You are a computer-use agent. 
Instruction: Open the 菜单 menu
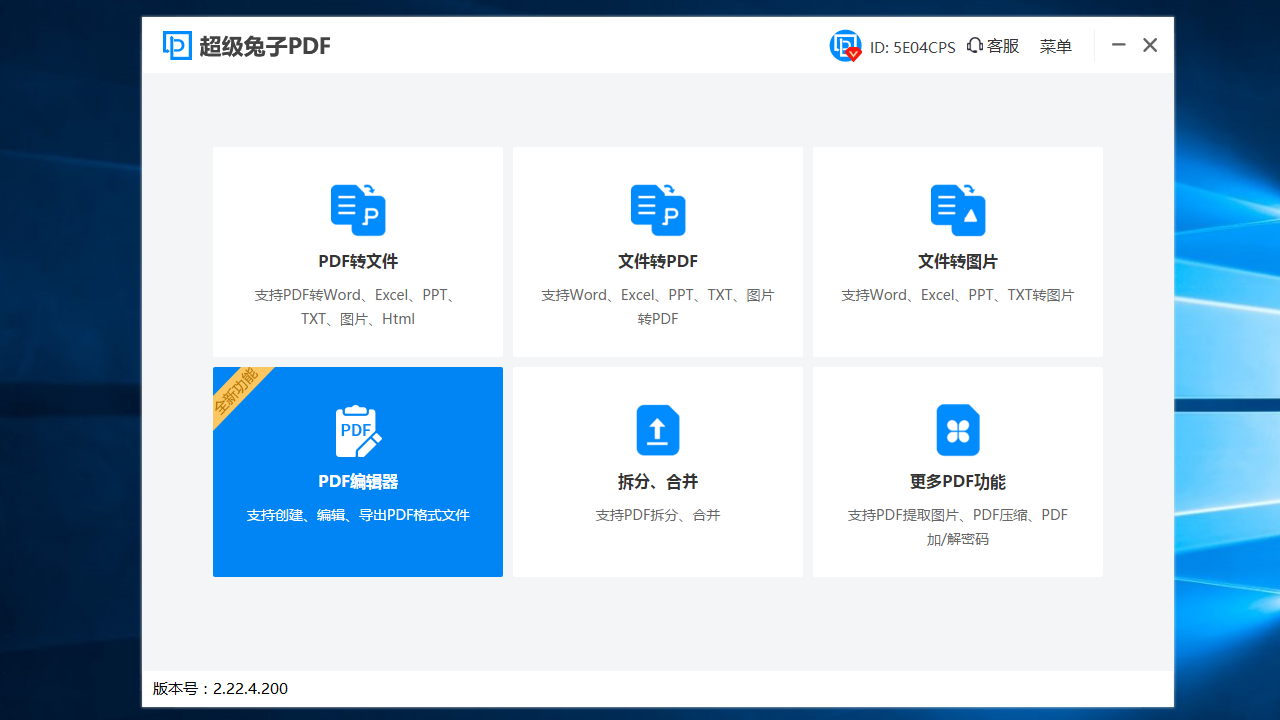[1055, 46]
